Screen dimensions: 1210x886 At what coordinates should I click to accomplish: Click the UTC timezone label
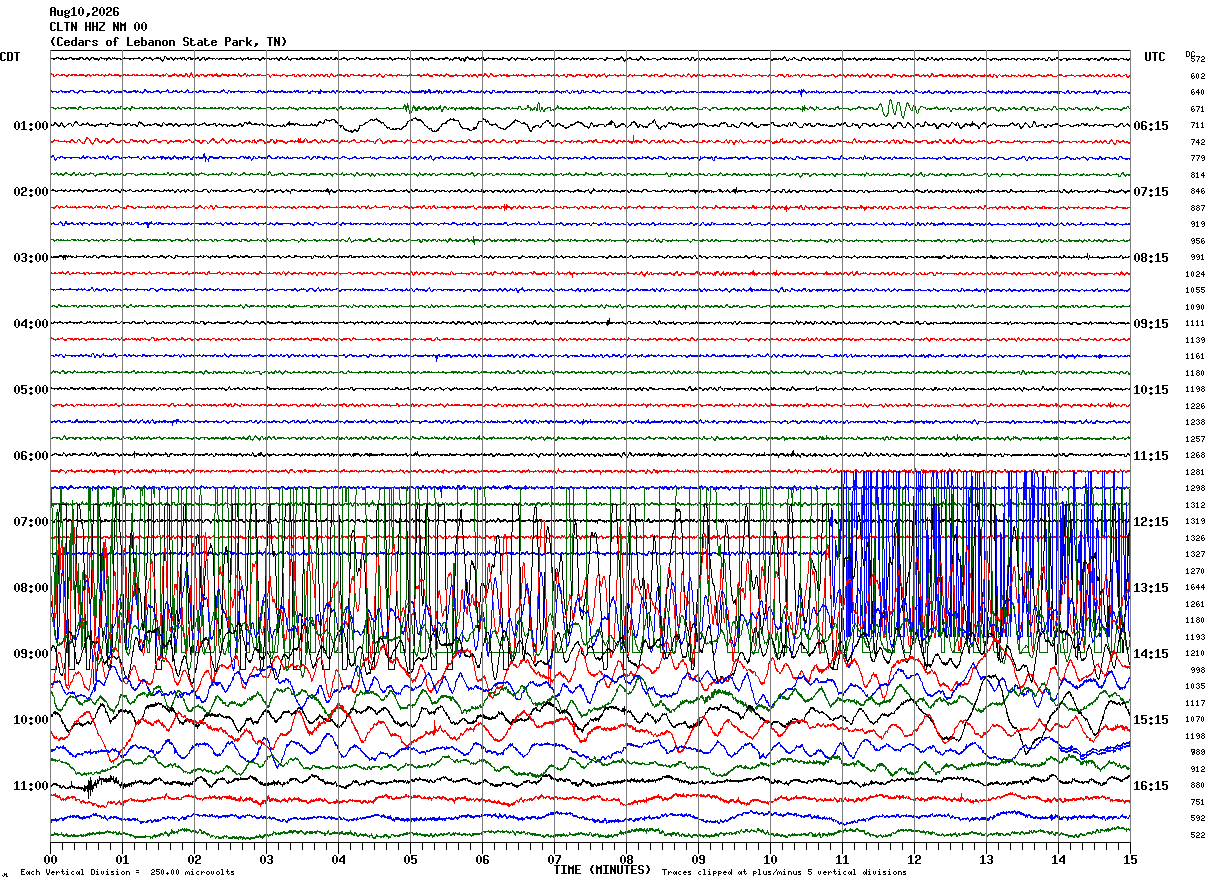1155,57
